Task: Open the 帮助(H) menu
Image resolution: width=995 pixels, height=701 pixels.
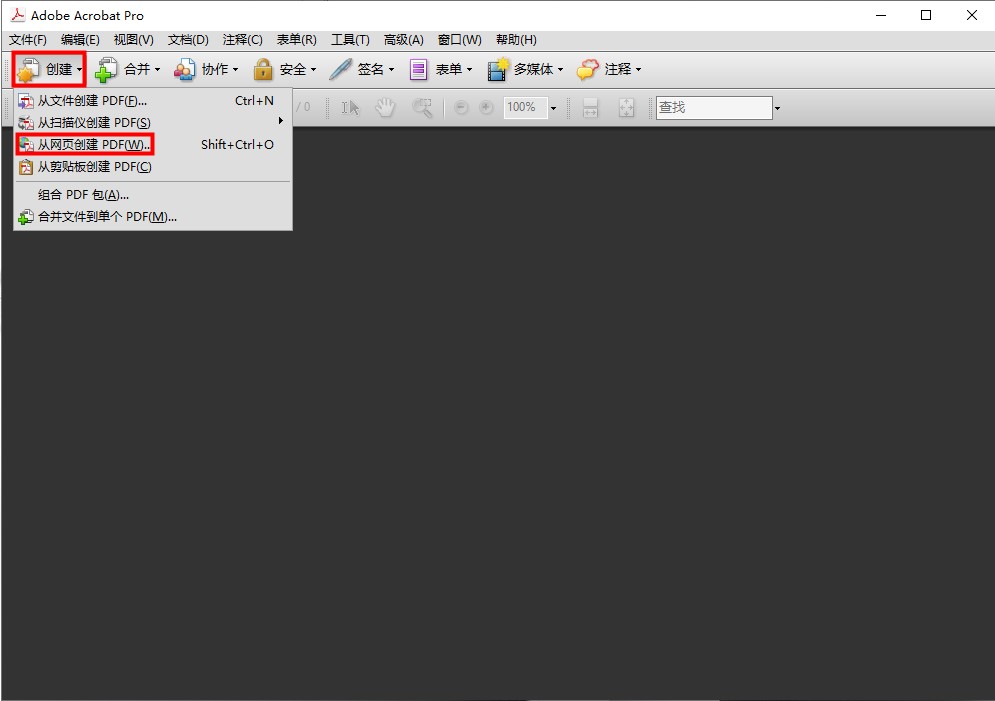Action: tap(516, 40)
